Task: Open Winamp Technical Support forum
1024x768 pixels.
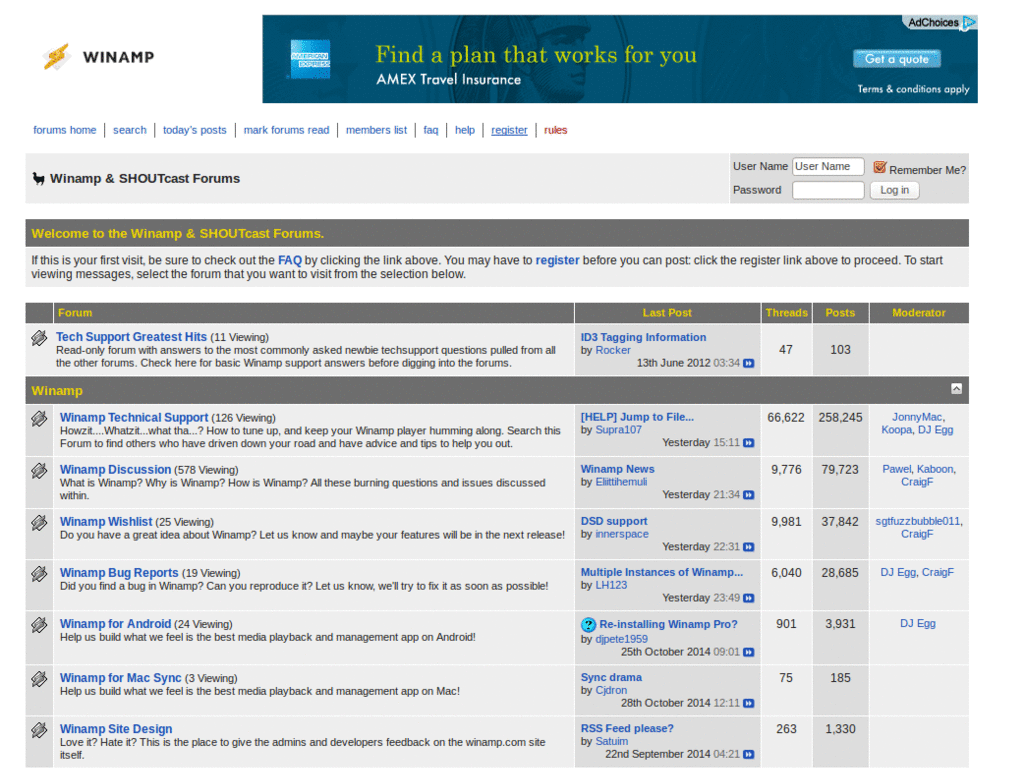Action: [134, 417]
